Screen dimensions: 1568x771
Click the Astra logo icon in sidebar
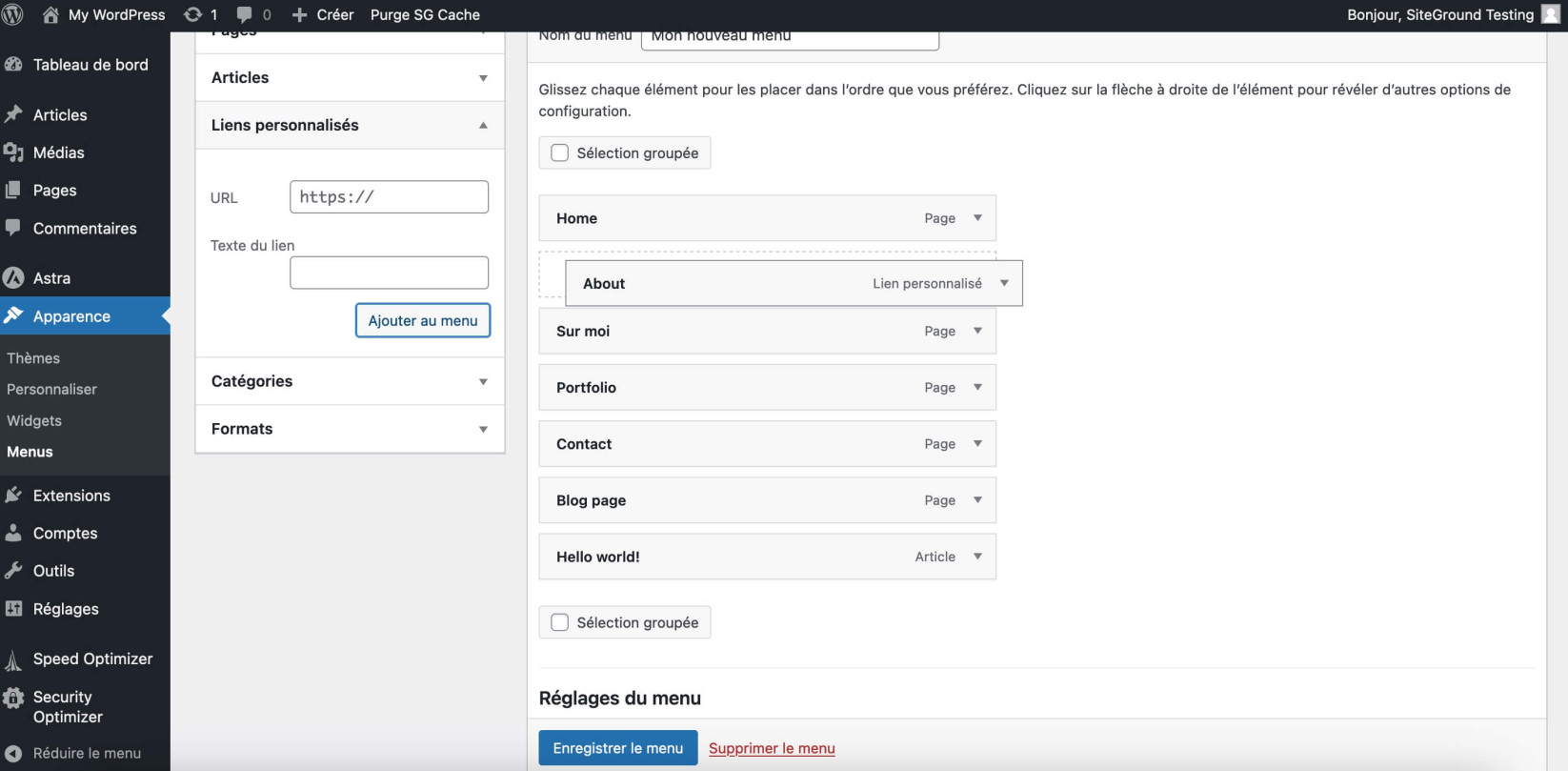click(x=13, y=278)
